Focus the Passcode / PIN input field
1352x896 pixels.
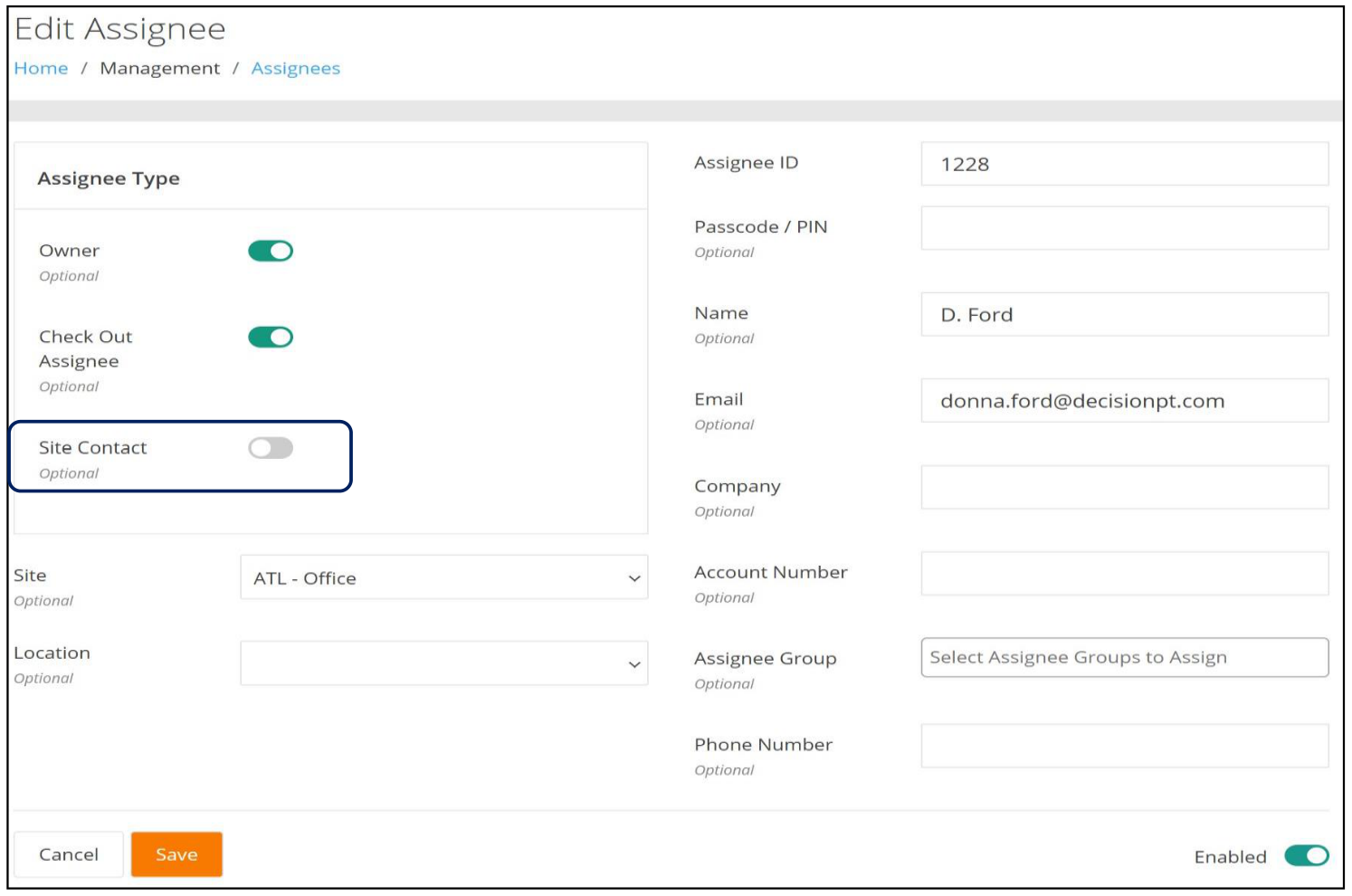pos(1125,228)
